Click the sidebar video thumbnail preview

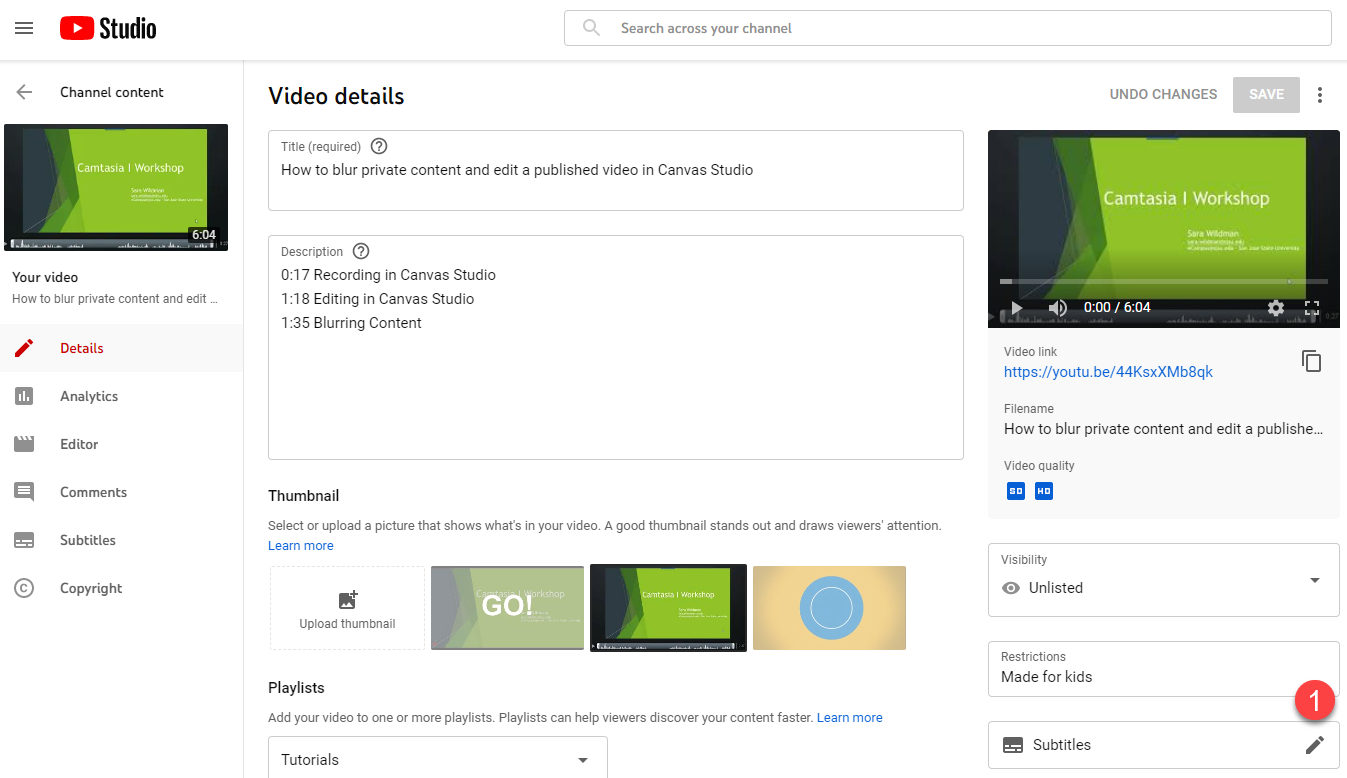click(x=116, y=187)
